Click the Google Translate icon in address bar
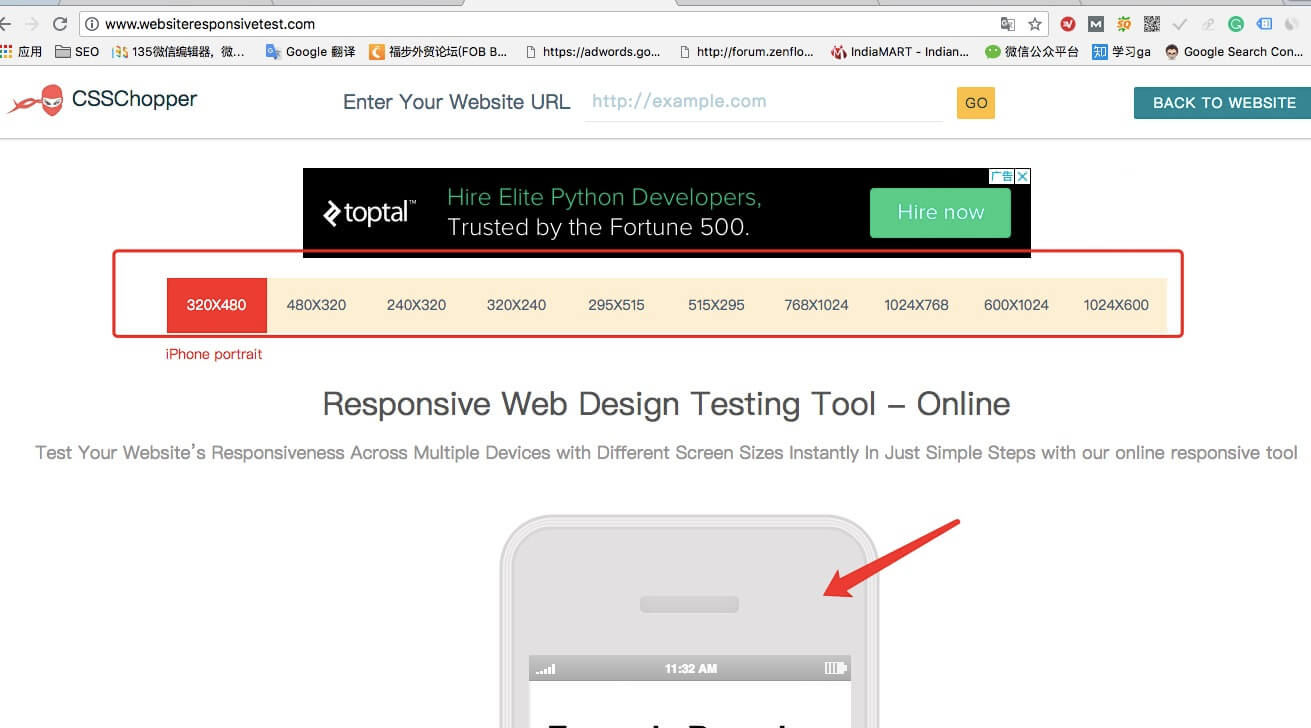 tap(1008, 24)
